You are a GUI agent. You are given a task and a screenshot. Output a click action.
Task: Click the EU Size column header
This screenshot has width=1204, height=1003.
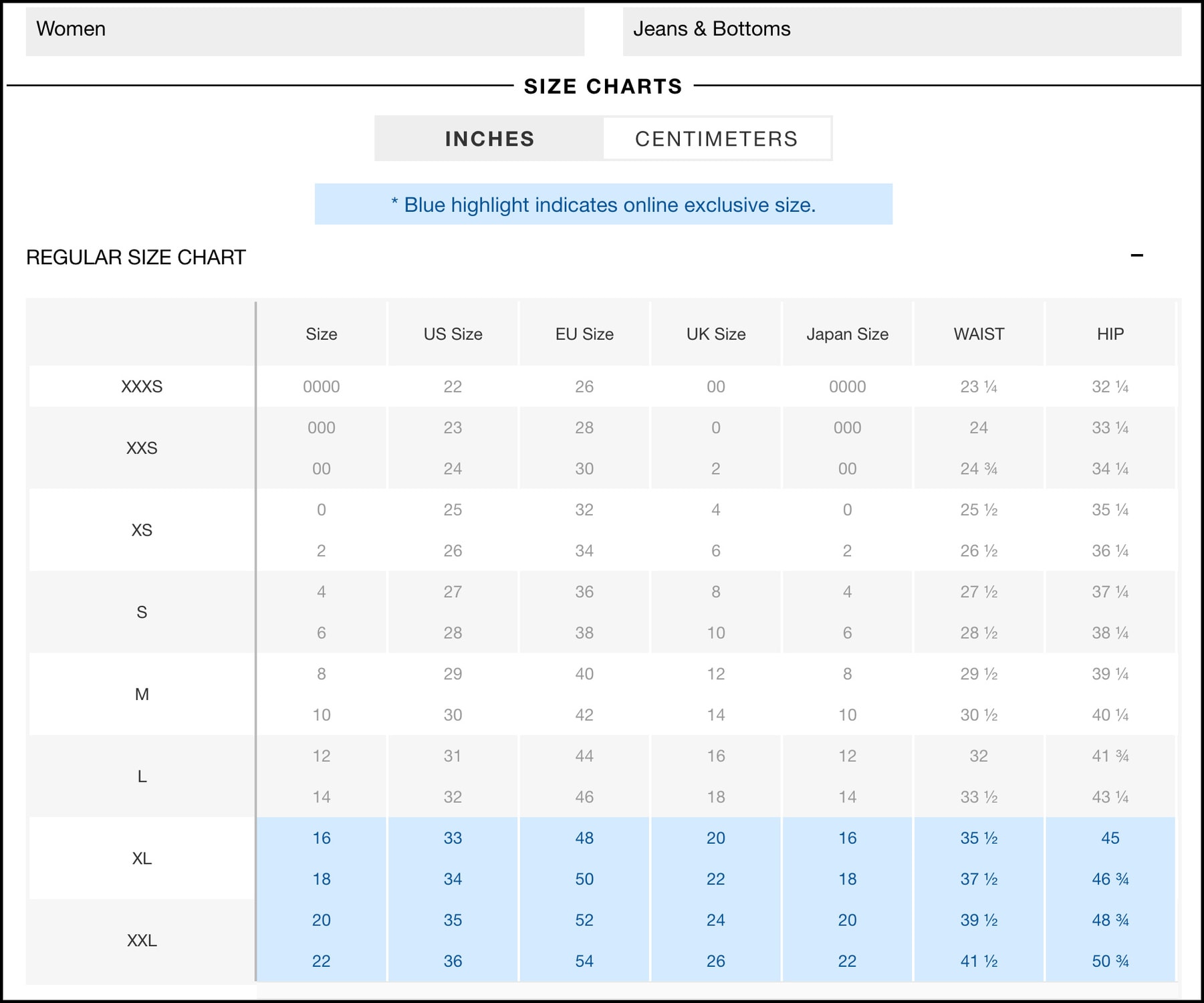point(584,334)
